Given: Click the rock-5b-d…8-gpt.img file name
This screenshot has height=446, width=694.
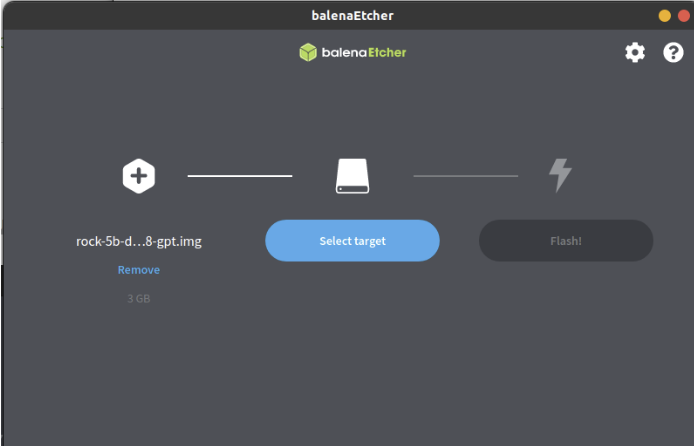Looking at the screenshot, I should (x=139, y=242).
